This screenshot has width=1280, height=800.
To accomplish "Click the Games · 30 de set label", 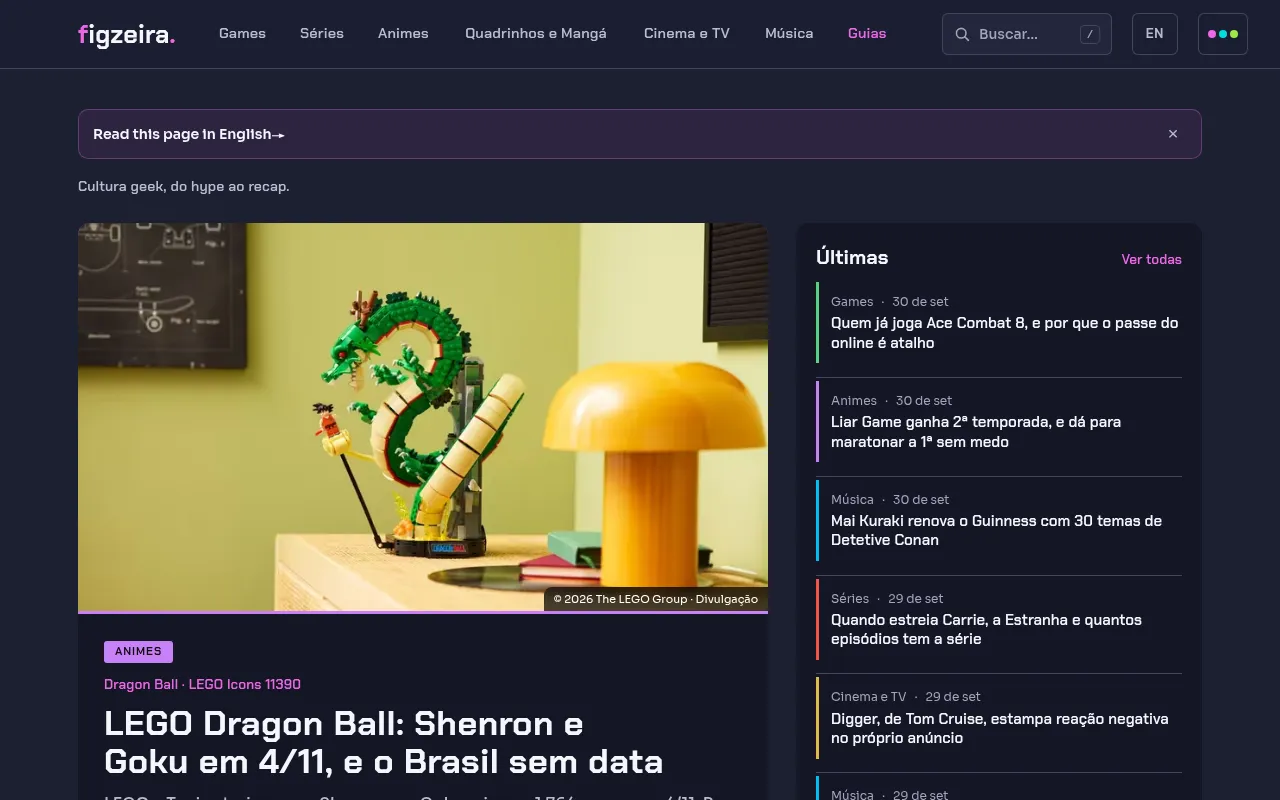I will (890, 301).
